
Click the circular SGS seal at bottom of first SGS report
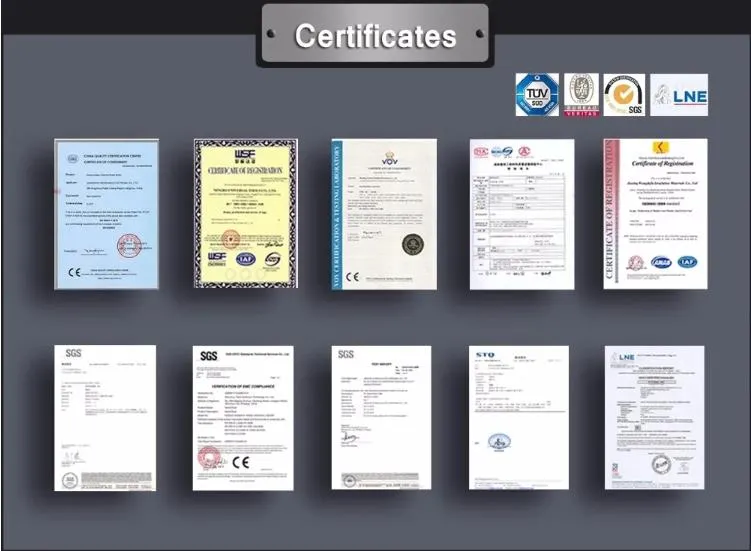tap(70, 480)
